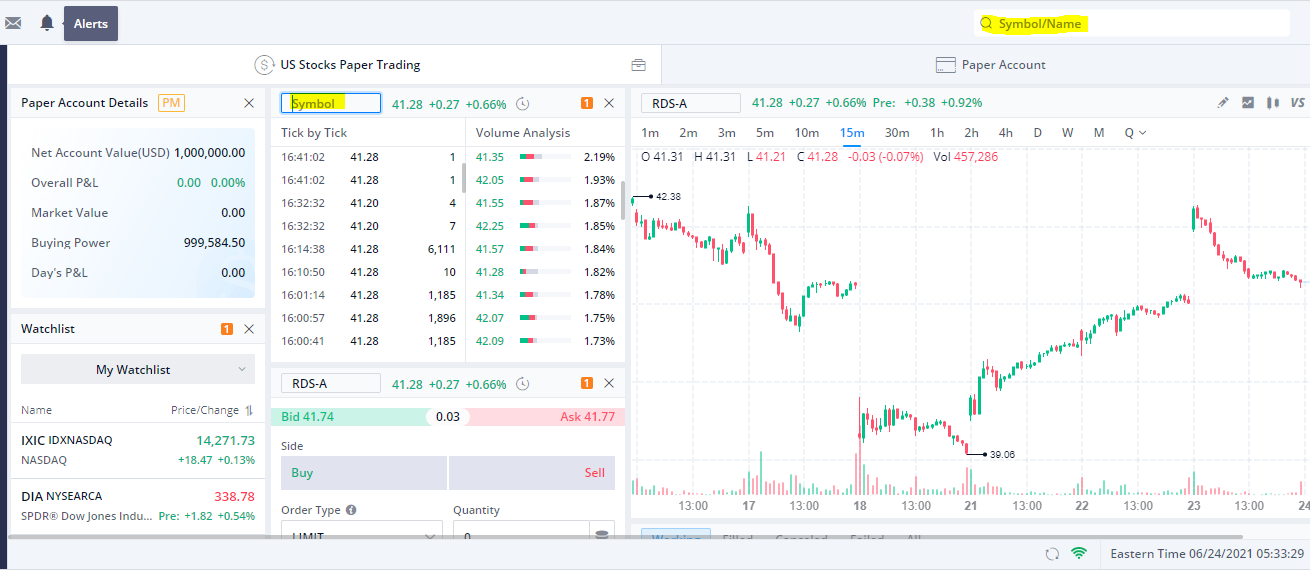
Task: Sort watchlist by Price/Change arrows
Action: (x=249, y=410)
